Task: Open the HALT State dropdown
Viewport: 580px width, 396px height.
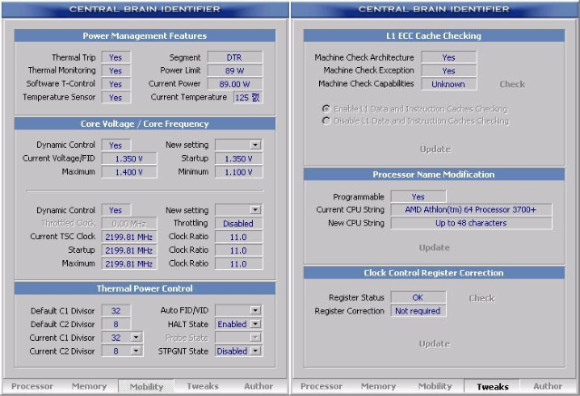Action: tap(255, 324)
